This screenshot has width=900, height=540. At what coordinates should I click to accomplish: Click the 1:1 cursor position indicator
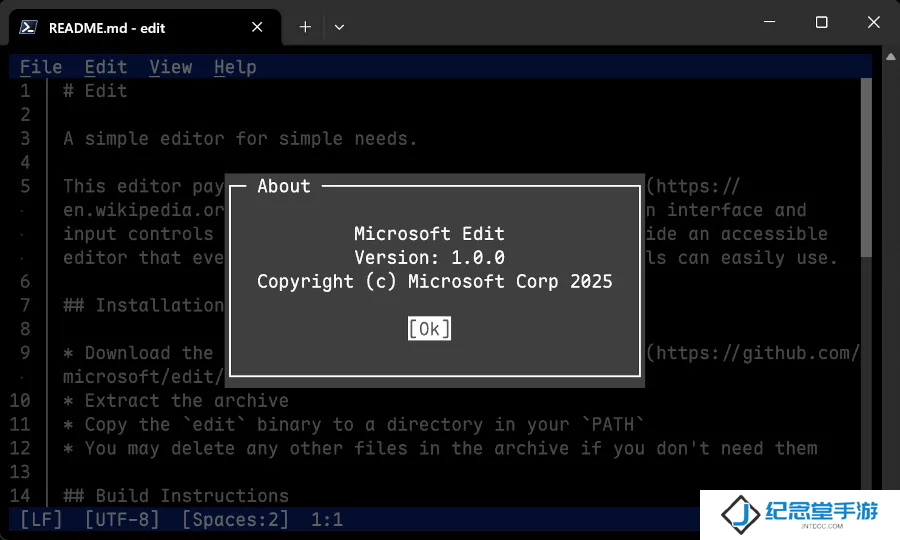click(x=327, y=520)
